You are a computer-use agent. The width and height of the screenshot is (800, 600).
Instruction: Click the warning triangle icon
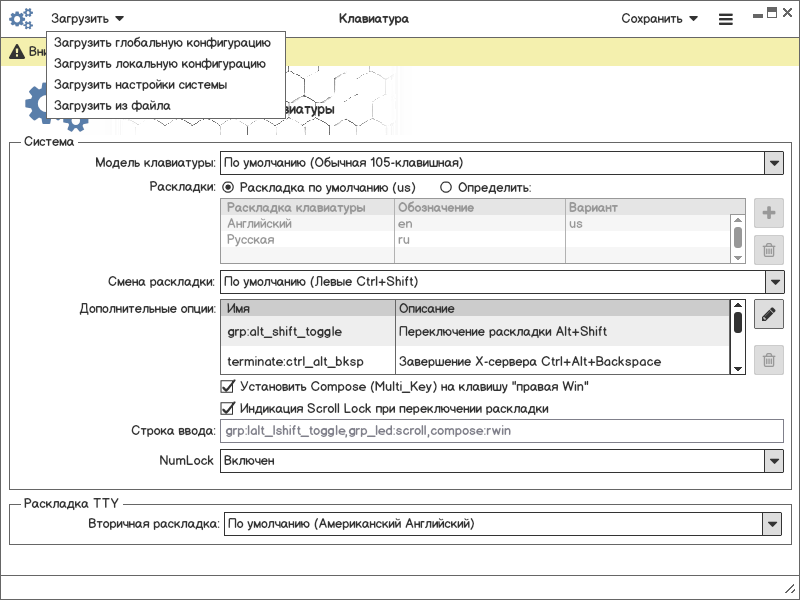[x=18, y=51]
